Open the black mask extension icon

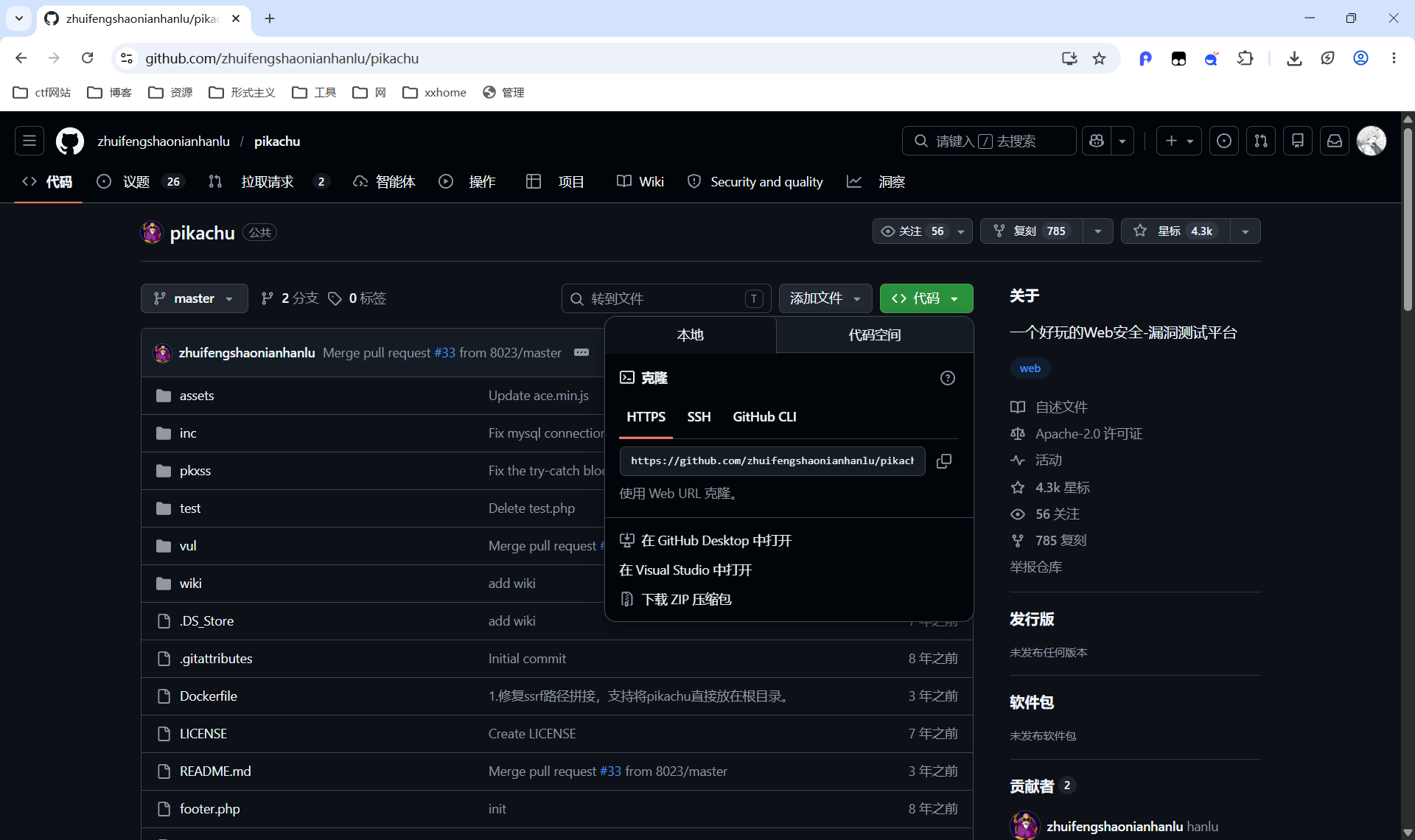click(x=1178, y=58)
